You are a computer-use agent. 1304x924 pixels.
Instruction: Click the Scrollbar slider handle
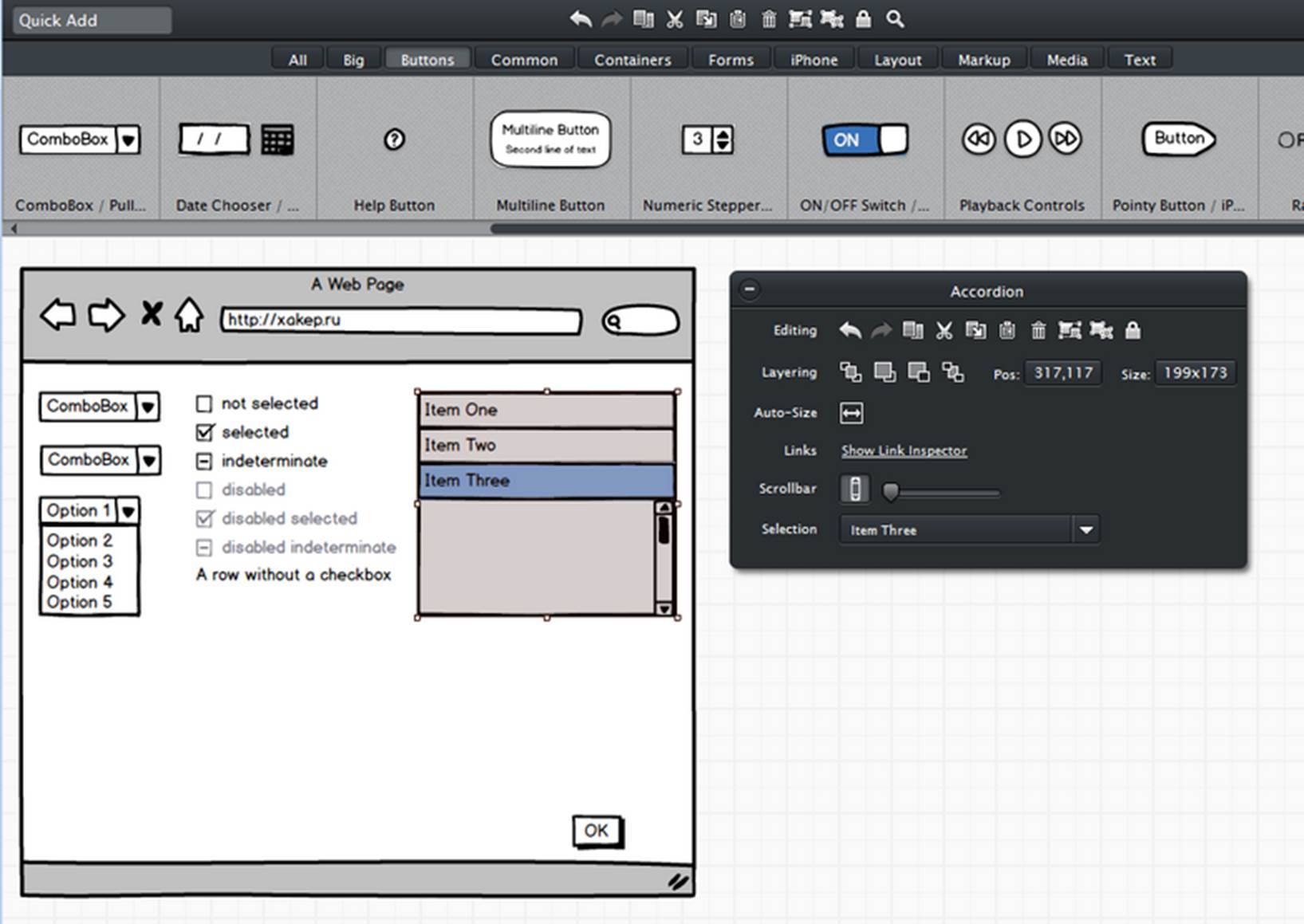[x=891, y=492]
